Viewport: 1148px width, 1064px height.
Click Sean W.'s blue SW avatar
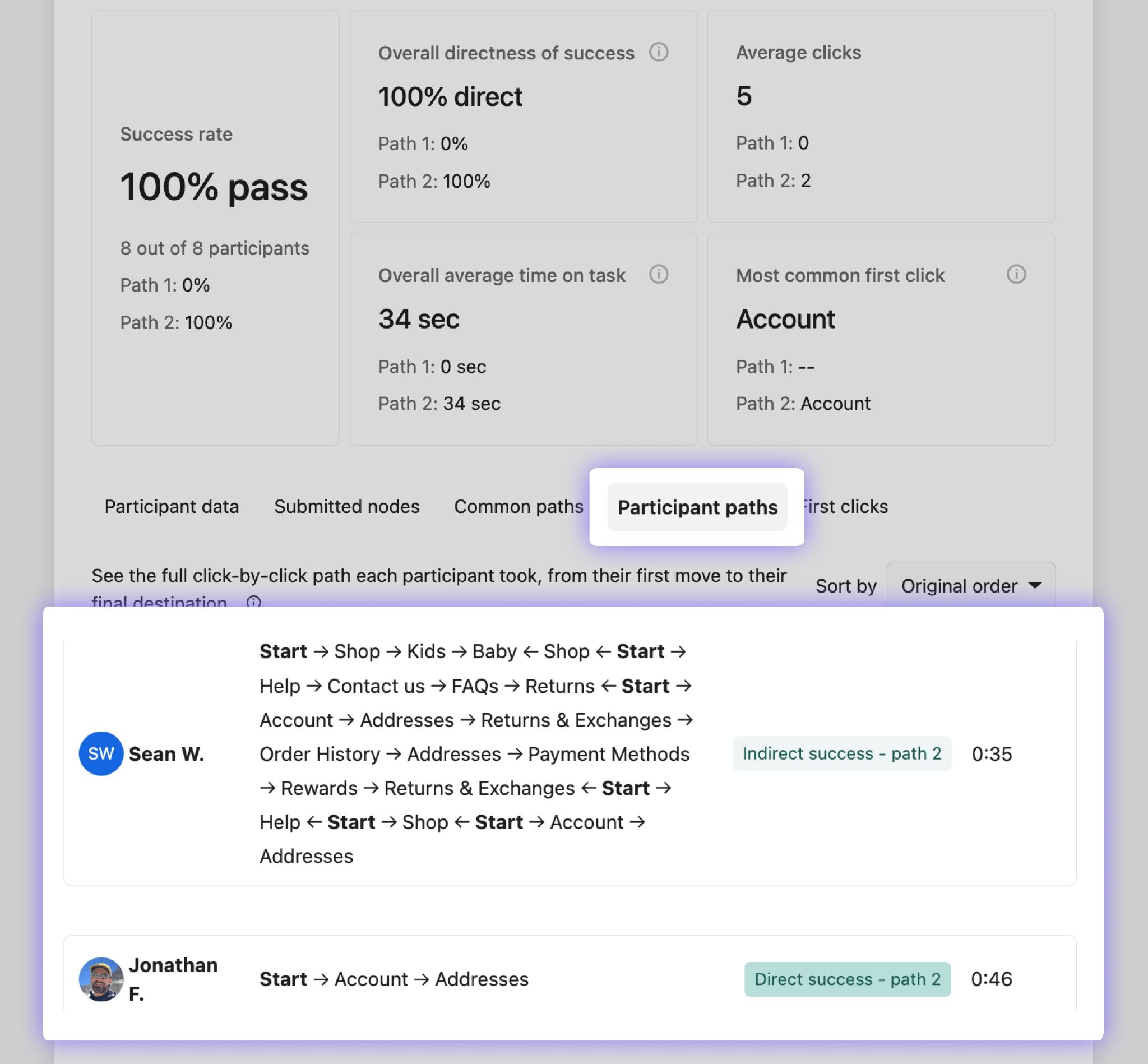tap(101, 753)
